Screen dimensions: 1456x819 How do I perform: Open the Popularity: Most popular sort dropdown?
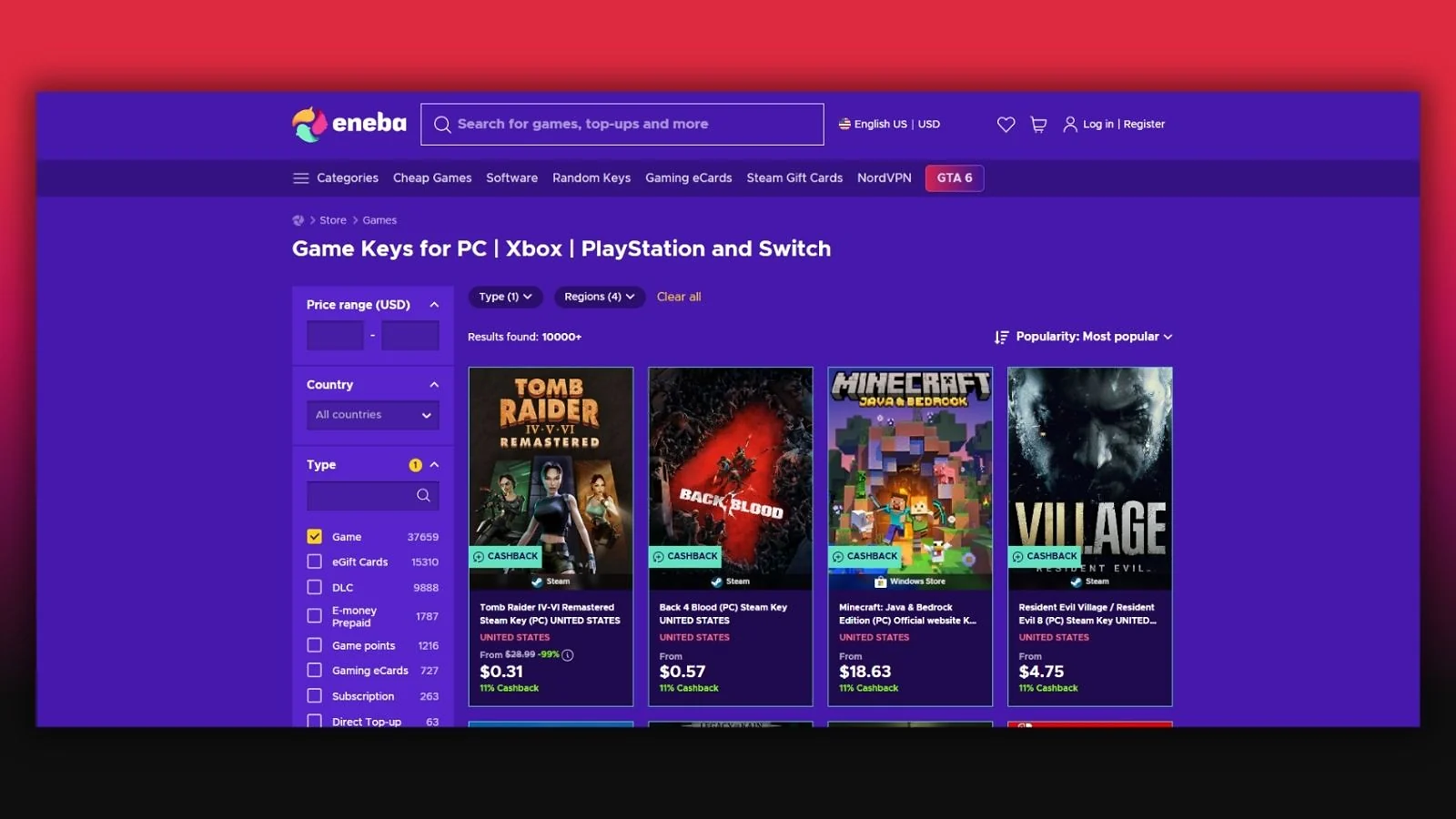[x=1084, y=337]
